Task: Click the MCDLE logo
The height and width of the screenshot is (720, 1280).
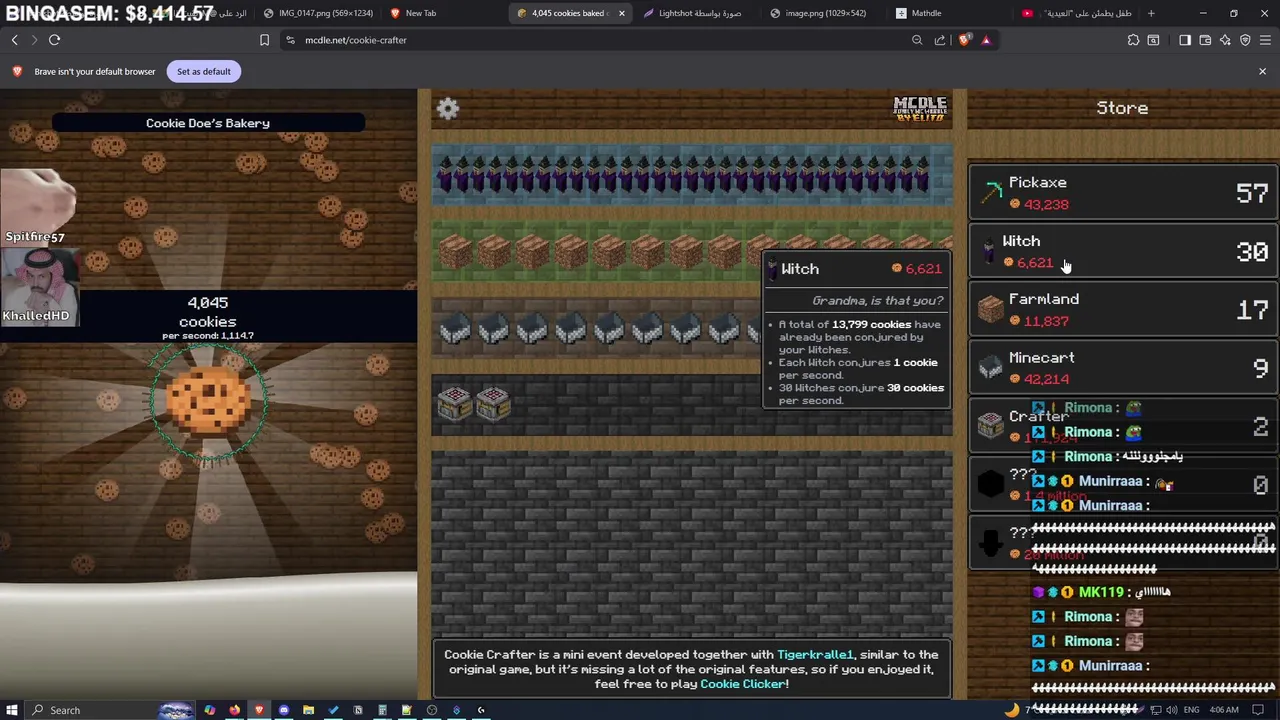Action: (x=919, y=109)
